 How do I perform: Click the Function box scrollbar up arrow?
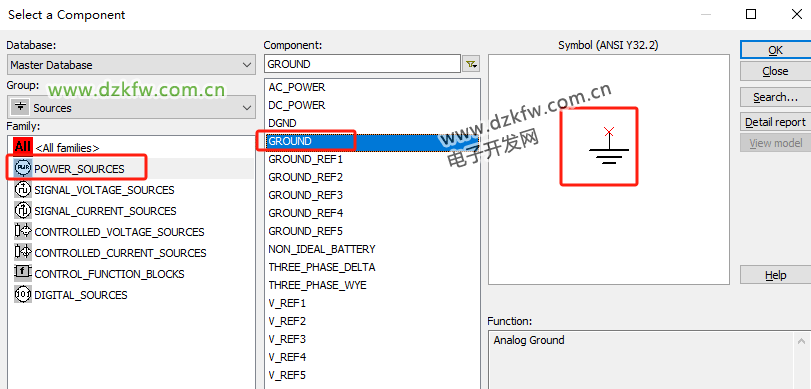coord(801,341)
